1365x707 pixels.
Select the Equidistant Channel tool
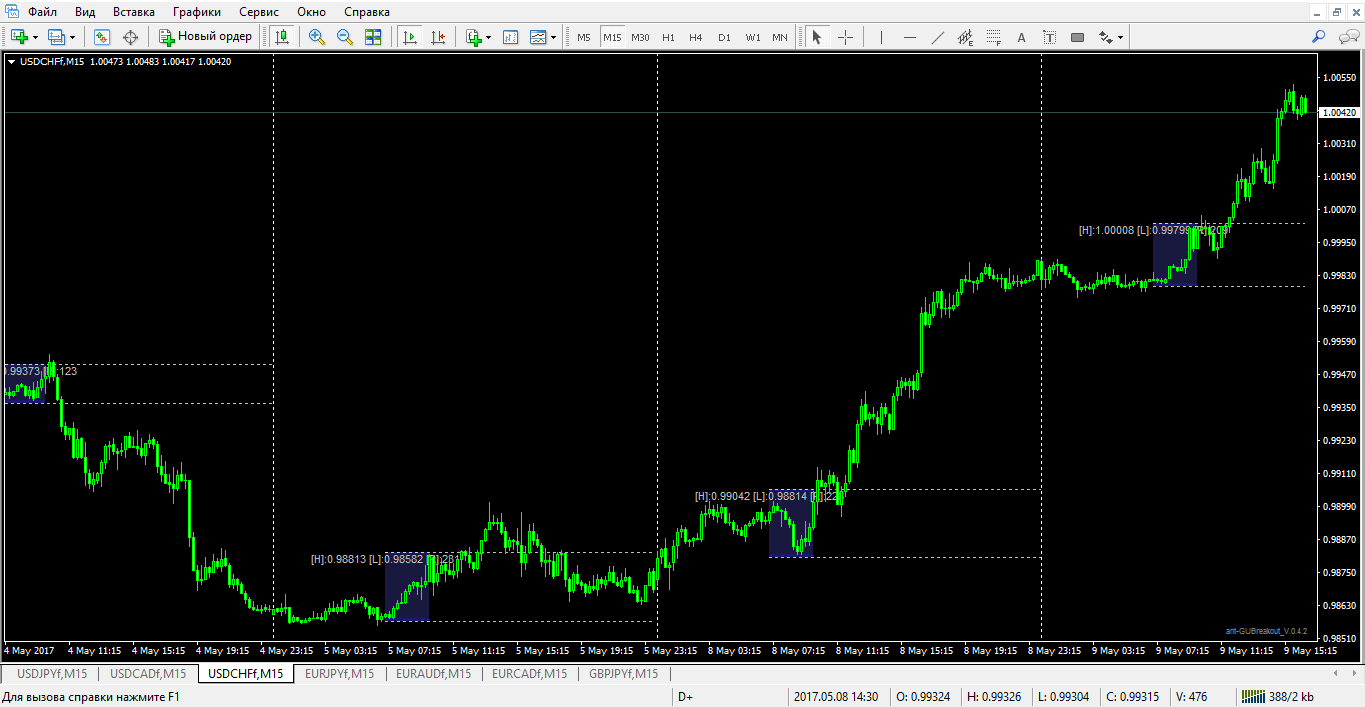[x=965, y=37]
